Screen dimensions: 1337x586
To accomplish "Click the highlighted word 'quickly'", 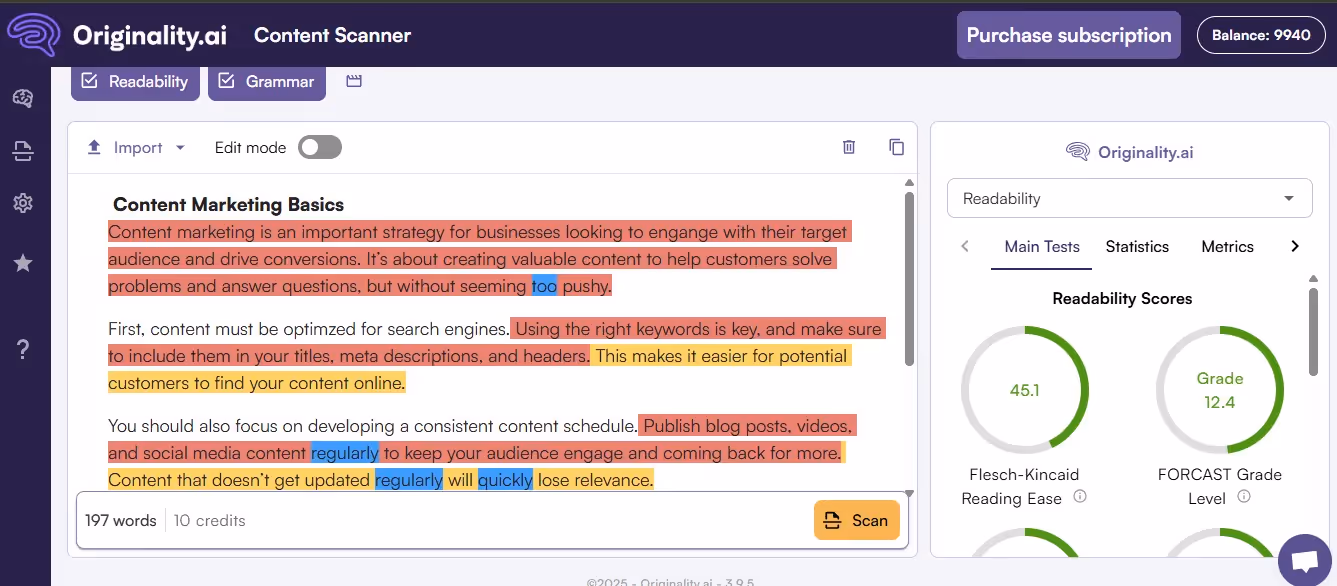I will (x=505, y=480).
